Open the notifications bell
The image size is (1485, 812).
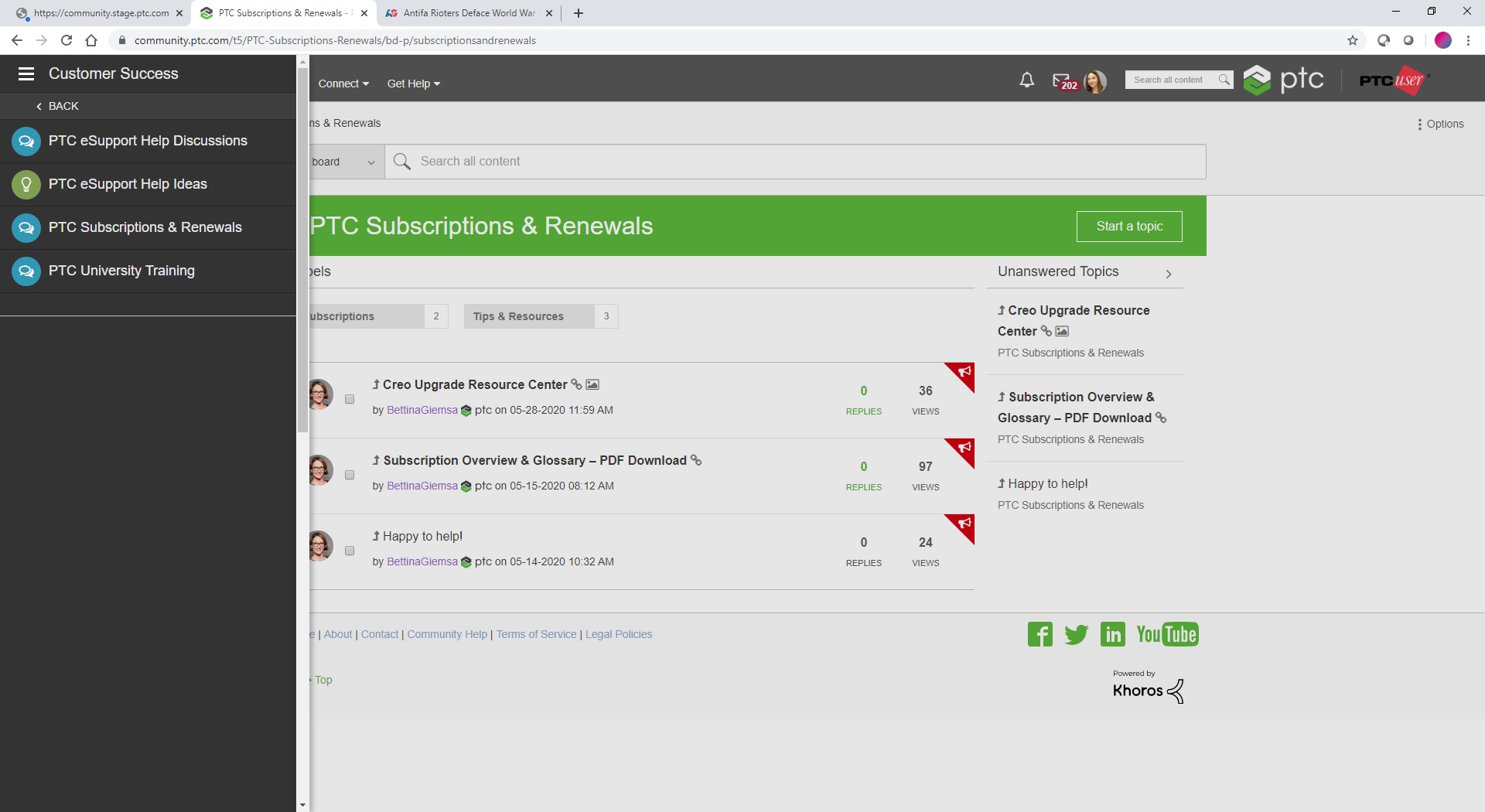click(1026, 80)
